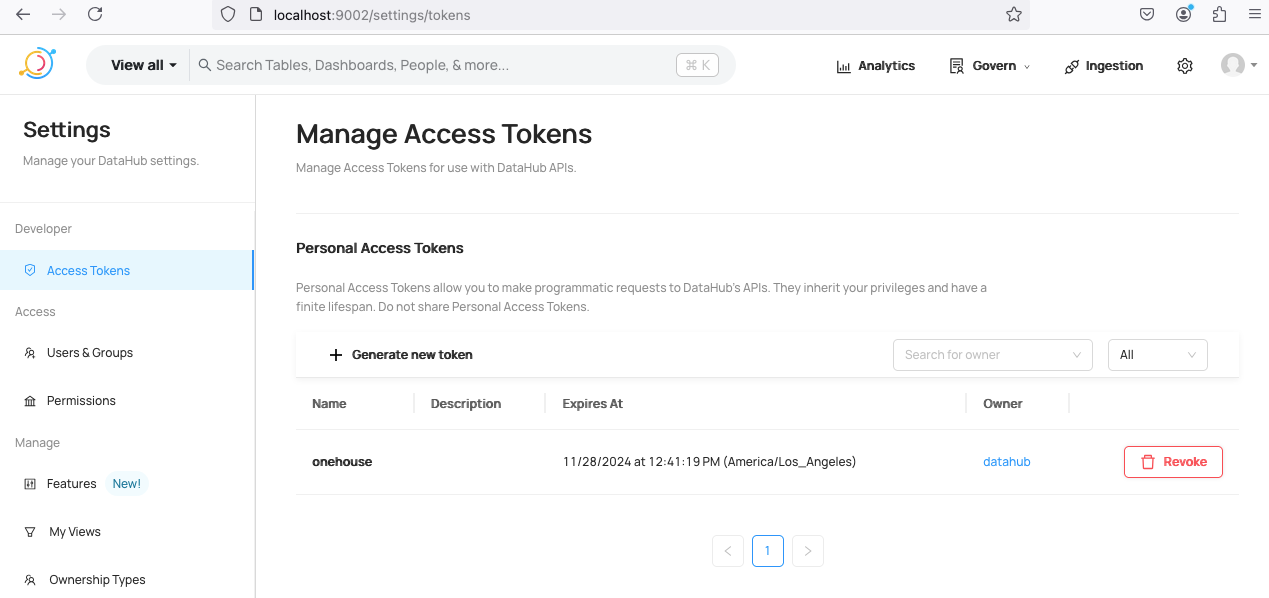Open the Search for owner dropdown
The image size is (1269, 598).
point(992,355)
